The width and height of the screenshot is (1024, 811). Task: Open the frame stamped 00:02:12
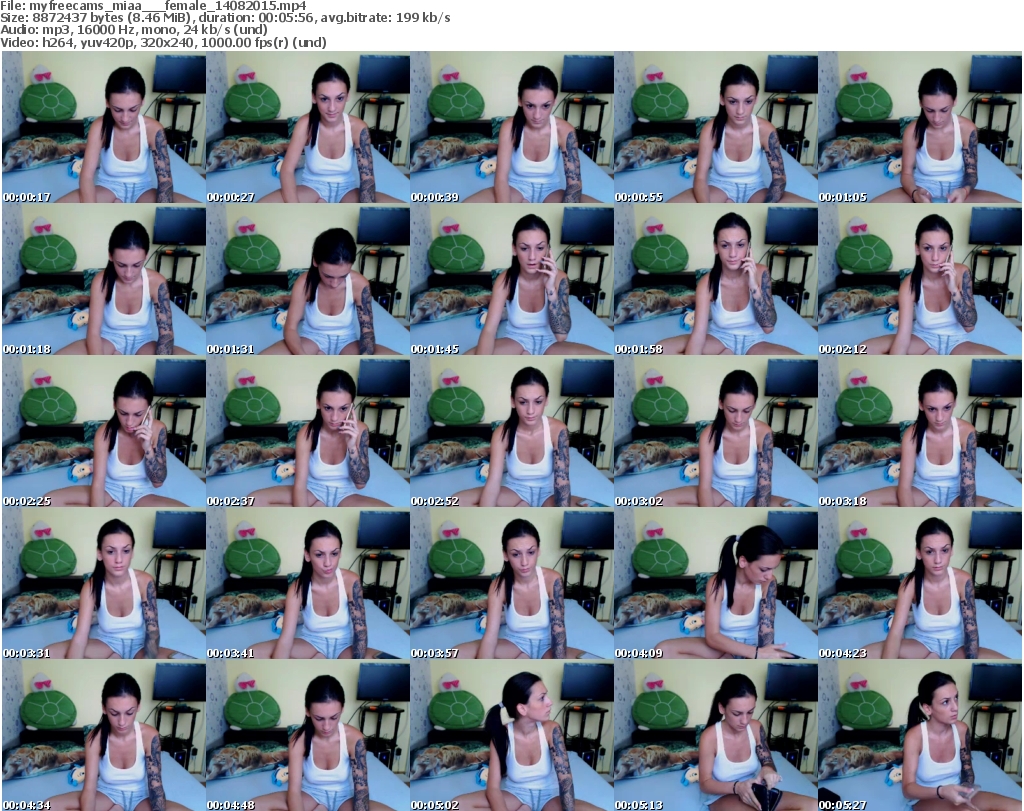pyautogui.click(x=920, y=279)
